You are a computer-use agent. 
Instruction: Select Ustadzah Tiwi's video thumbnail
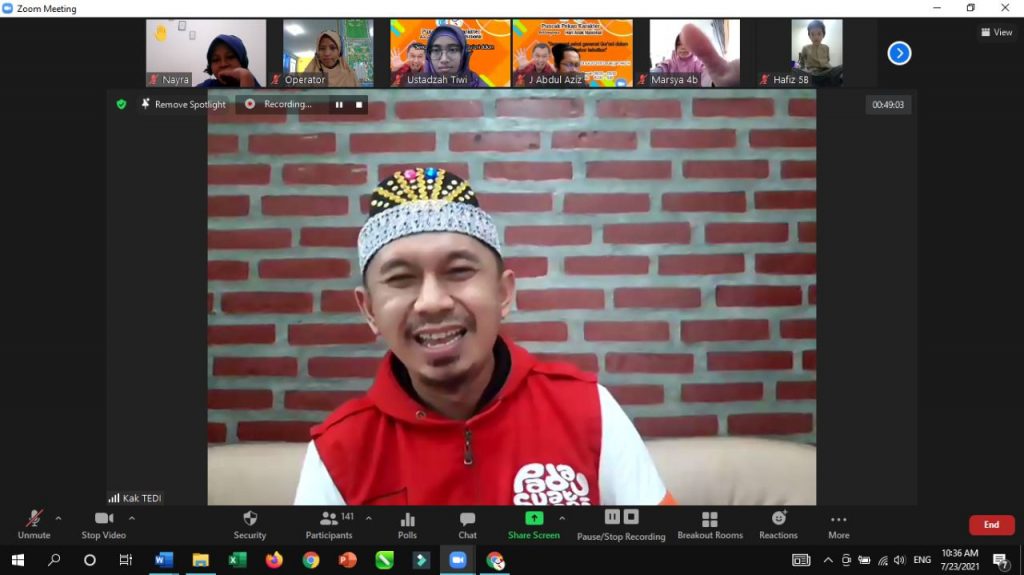click(x=450, y=52)
